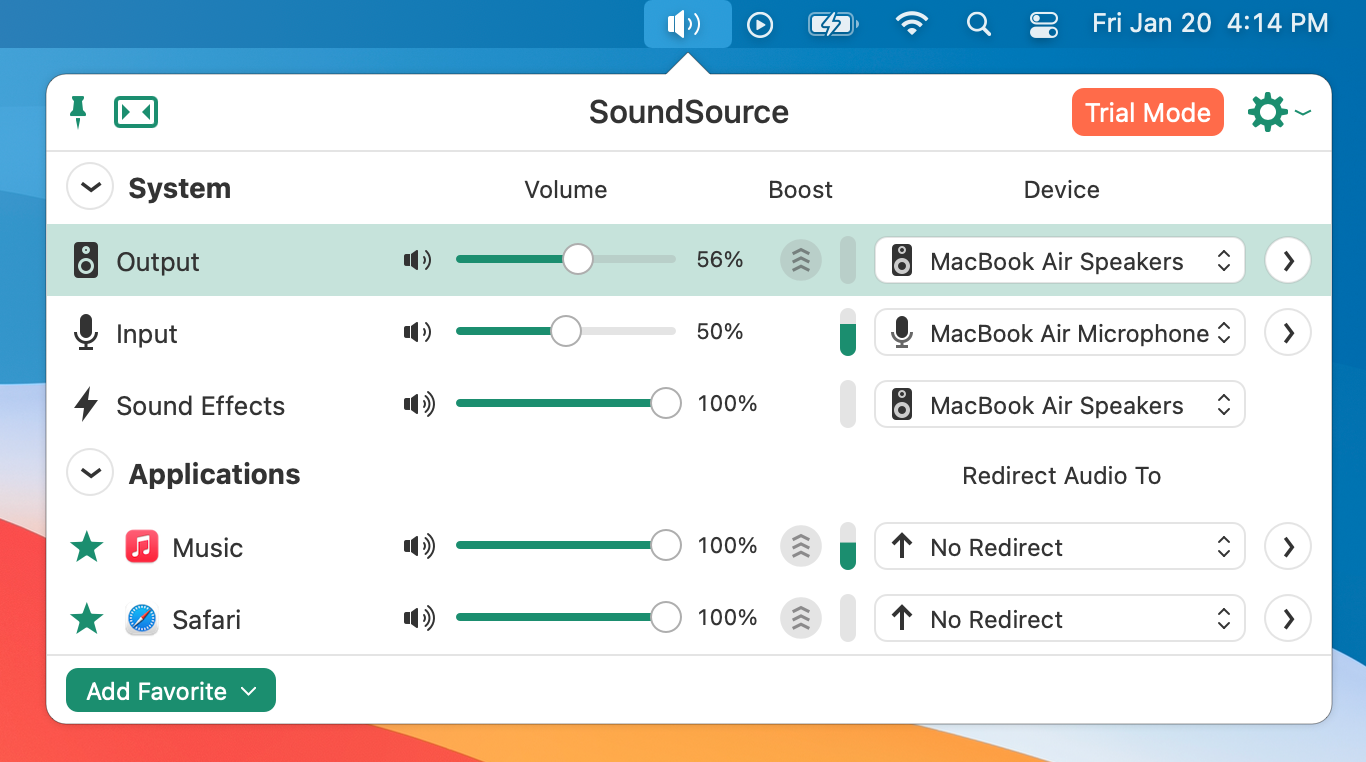The image size is (1366, 762).
Task: Click the Output speaker icon
Action: tap(86, 261)
